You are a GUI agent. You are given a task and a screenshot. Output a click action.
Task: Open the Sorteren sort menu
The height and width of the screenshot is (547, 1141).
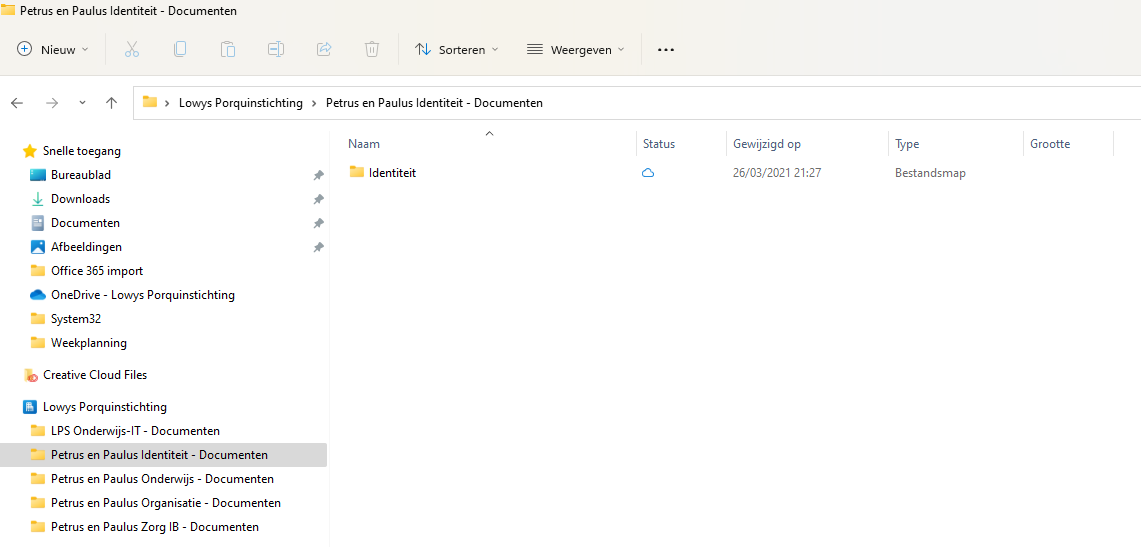pyautogui.click(x=456, y=49)
